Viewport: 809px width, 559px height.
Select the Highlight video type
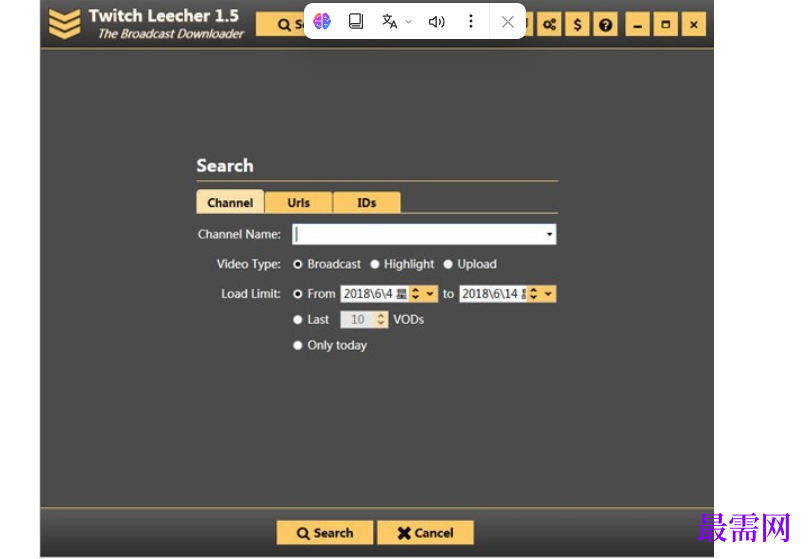pyautogui.click(x=375, y=264)
